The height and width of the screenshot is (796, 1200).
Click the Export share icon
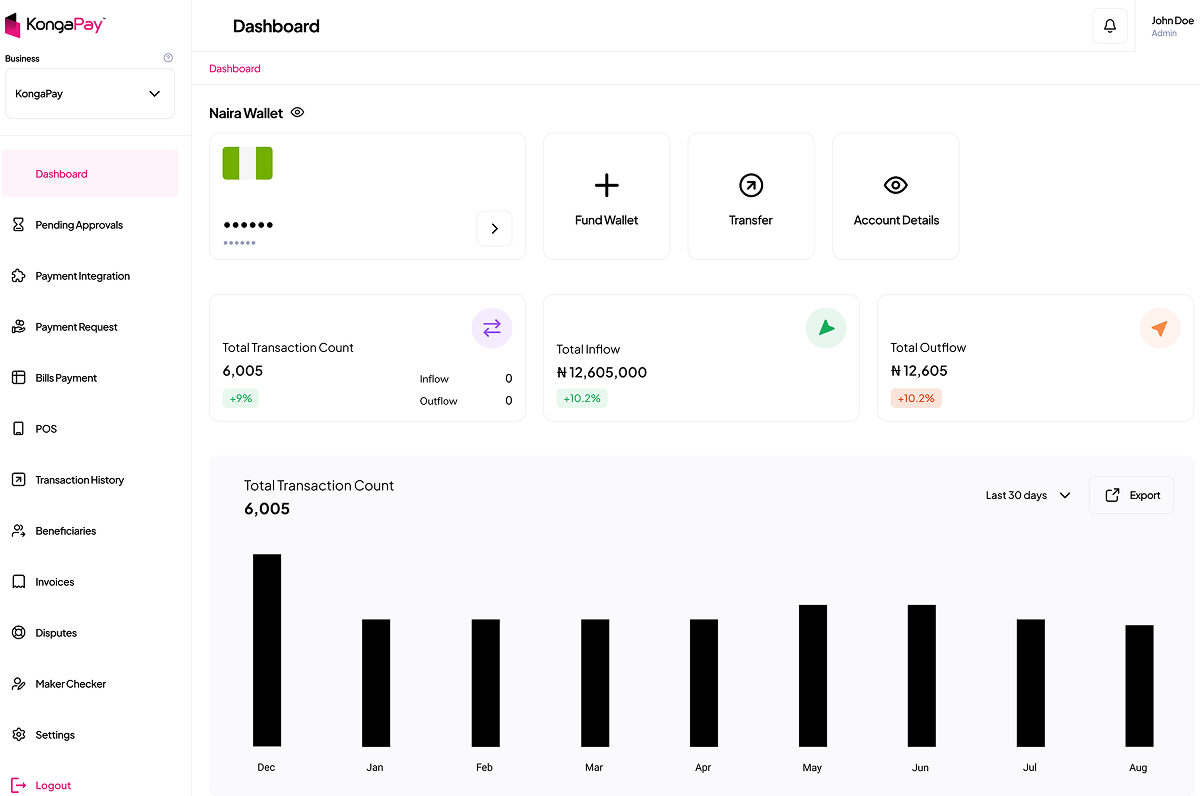[x=1112, y=495]
